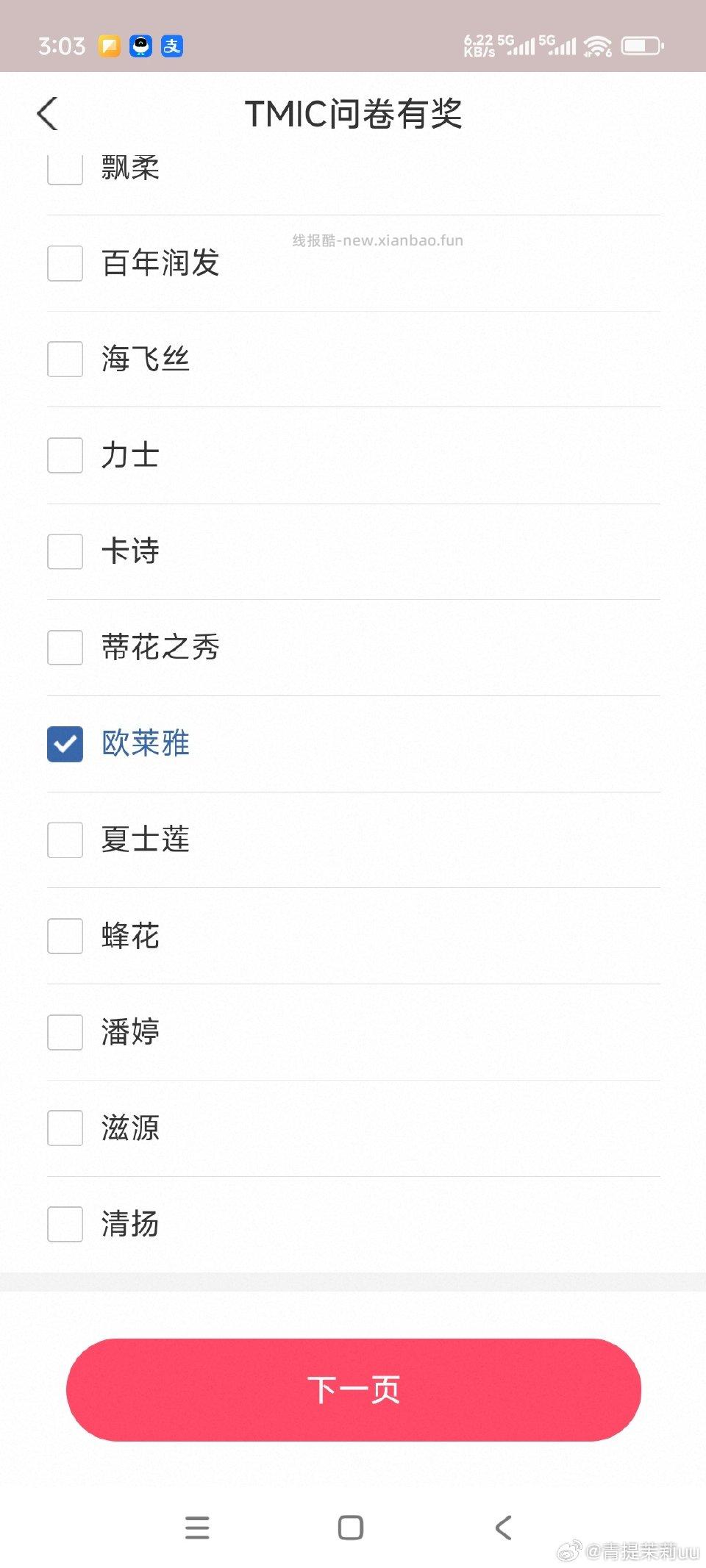Tick the 蜂花 option
This screenshot has height=1568, width=706.
65,936
